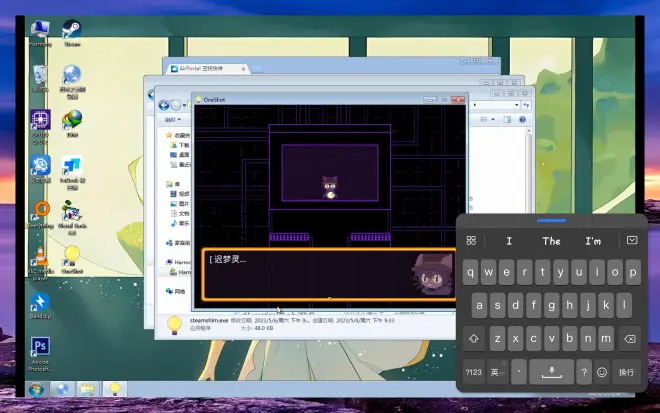Image resolution: width=660 pixels, height=413 pixels.
Task: Choose the "I" word suggestion
Action: (x=509, y=241)
